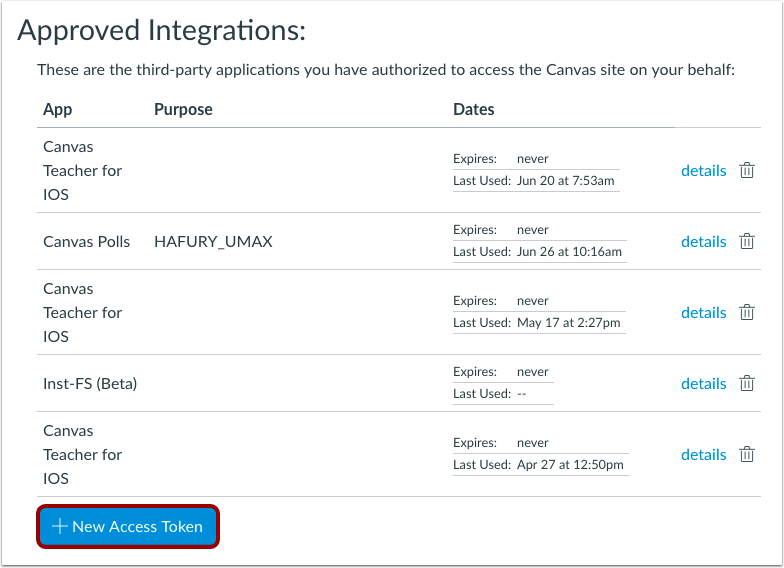Remove the Inst-FS (Beta) integration
784x568 pixels.
tap(746, 384)
